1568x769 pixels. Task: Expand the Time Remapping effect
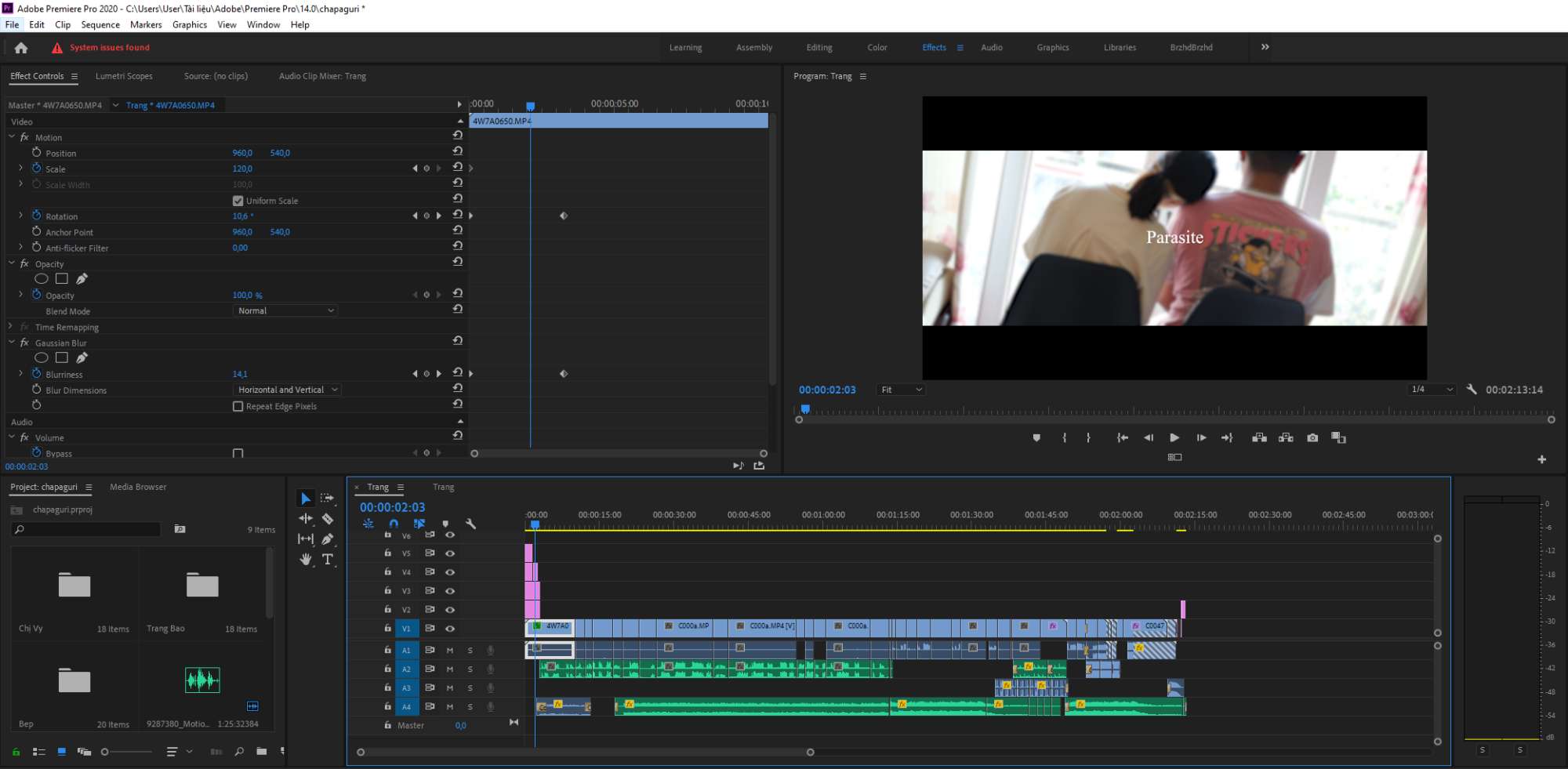click(x=12, y=327)
